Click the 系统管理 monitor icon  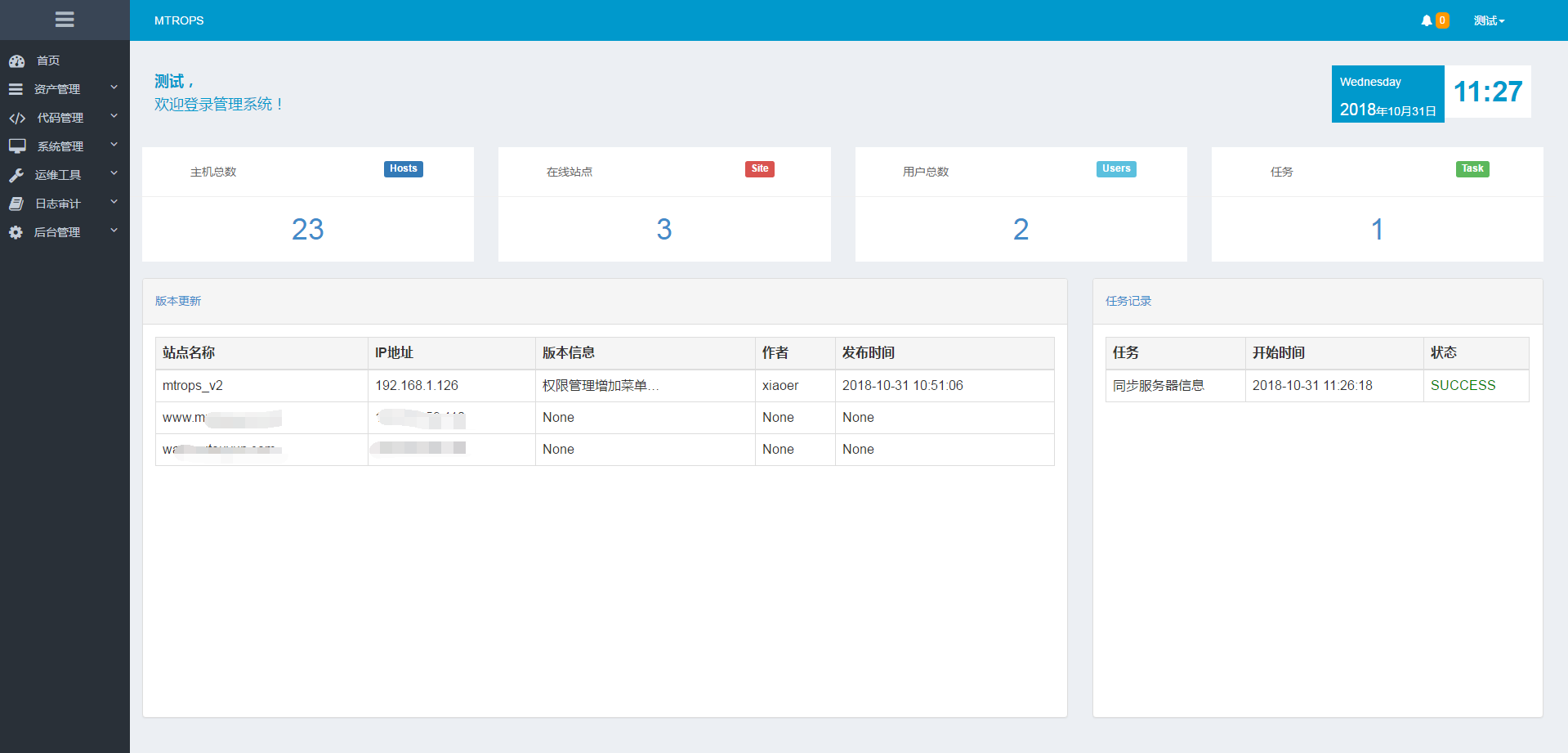17,146
